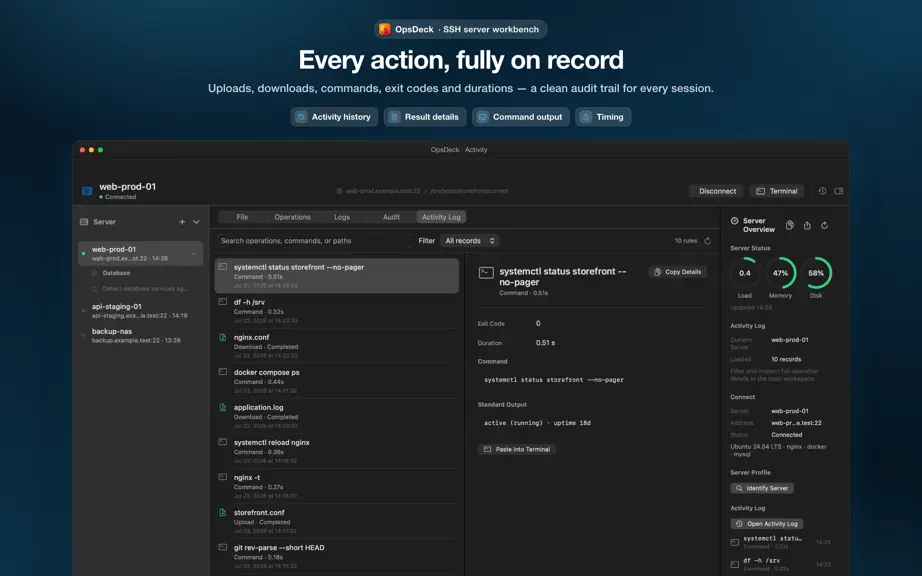Click the Server Overview gauge icon
922x576 pixels.
point(734,221)
